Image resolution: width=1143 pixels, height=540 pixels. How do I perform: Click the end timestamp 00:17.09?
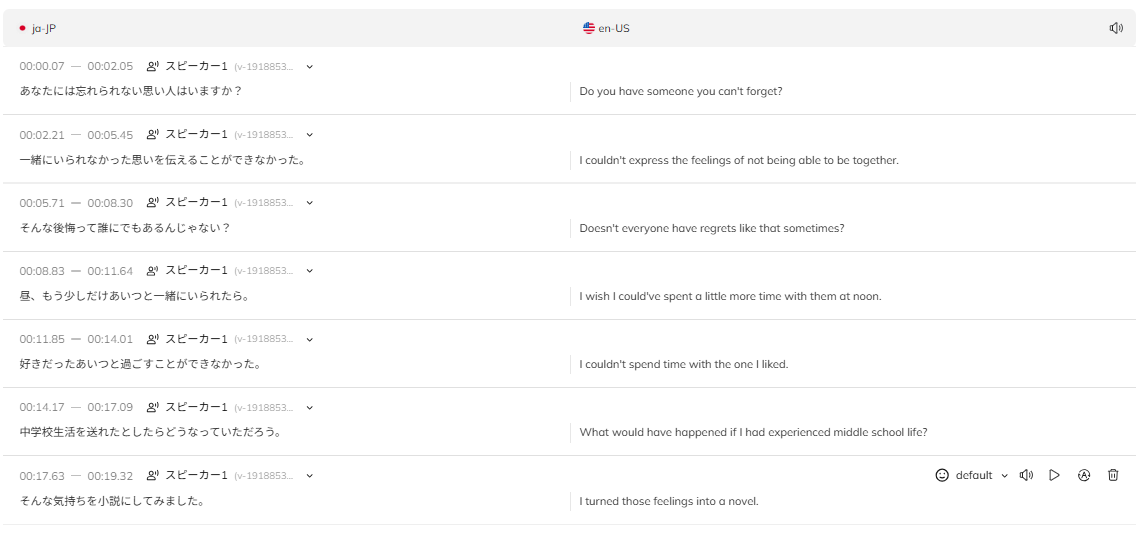click(x=110, y=407)
